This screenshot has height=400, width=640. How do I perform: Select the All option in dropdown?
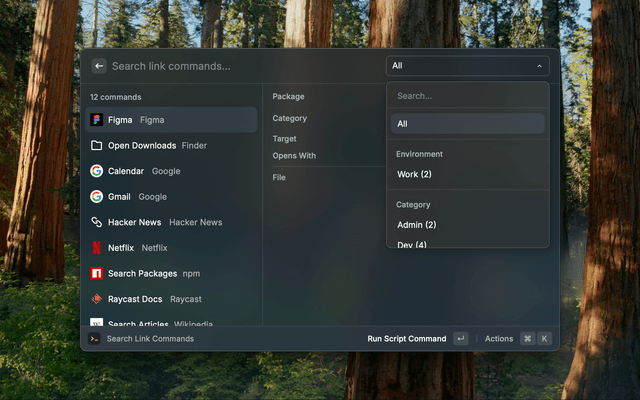[468, 124]
